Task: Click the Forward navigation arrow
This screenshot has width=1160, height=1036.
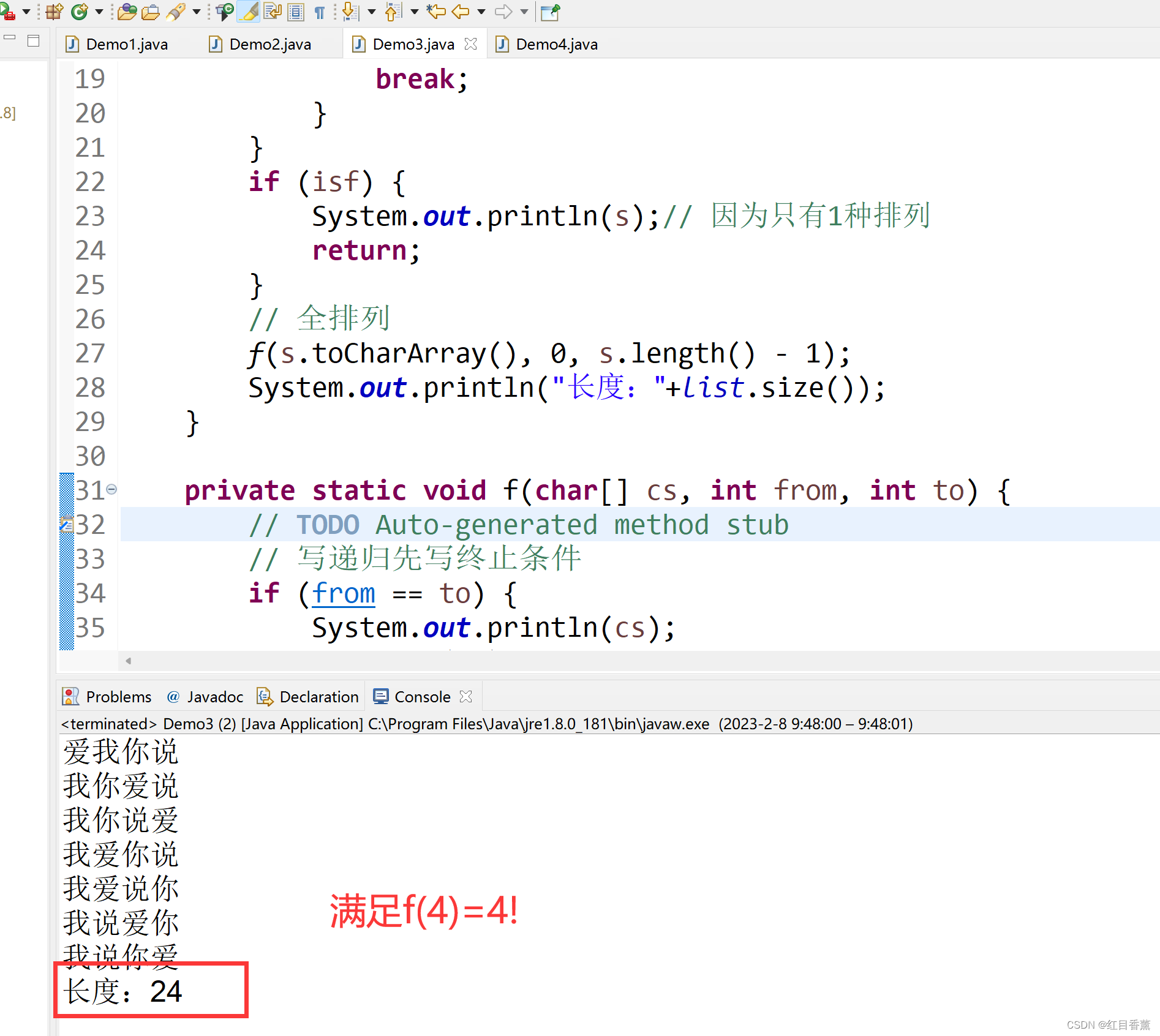Action: pyautogui.click(x=503, y=11)
